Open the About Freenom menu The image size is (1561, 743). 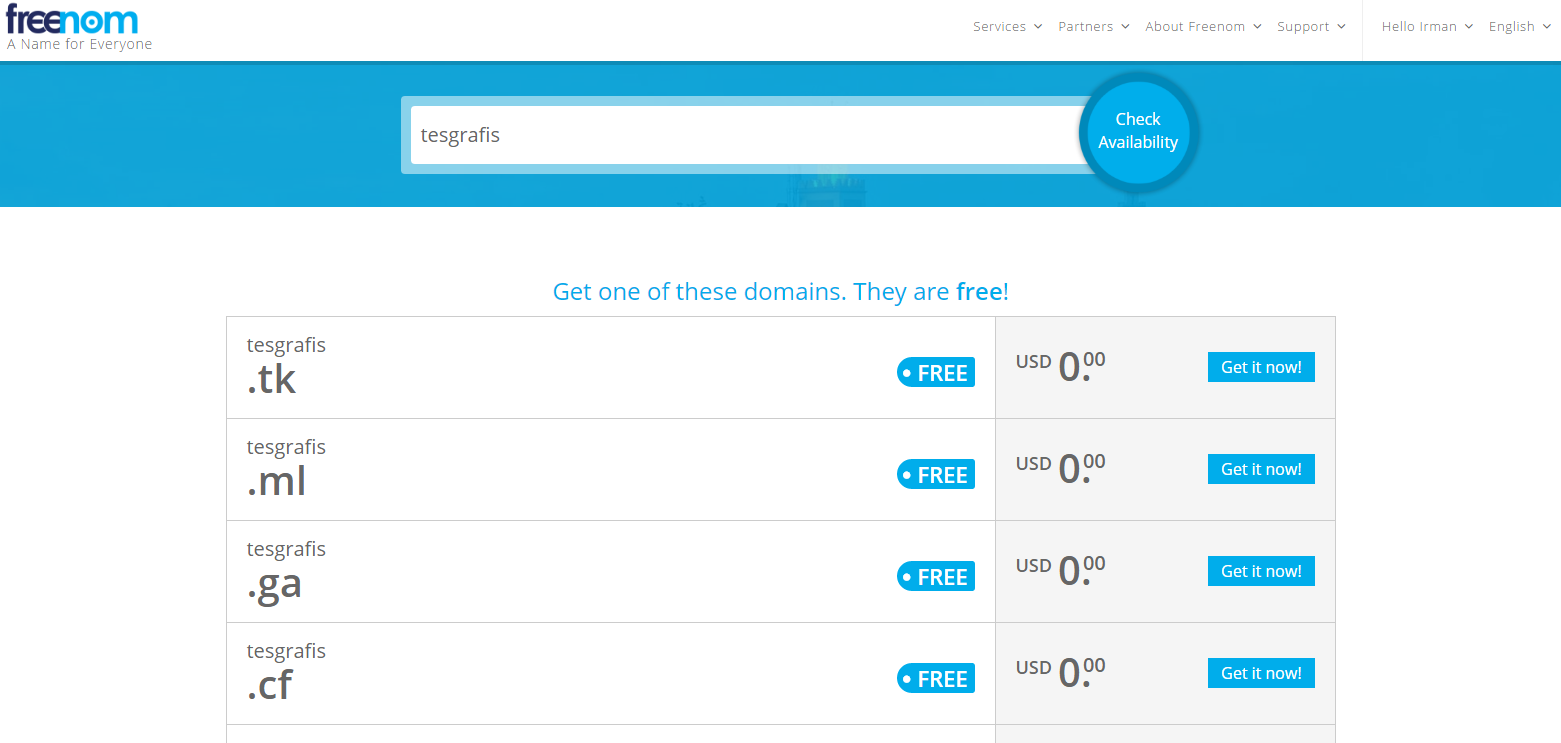click(x=1203, y=27)
